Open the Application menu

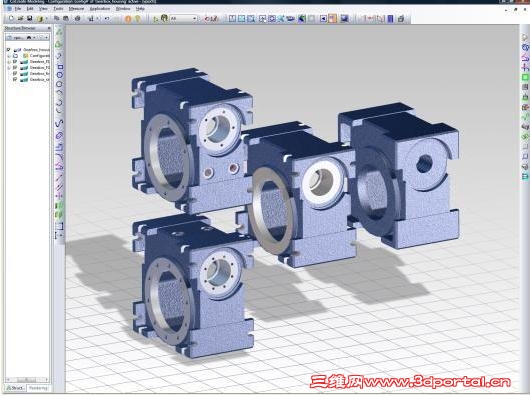[100, 8]
